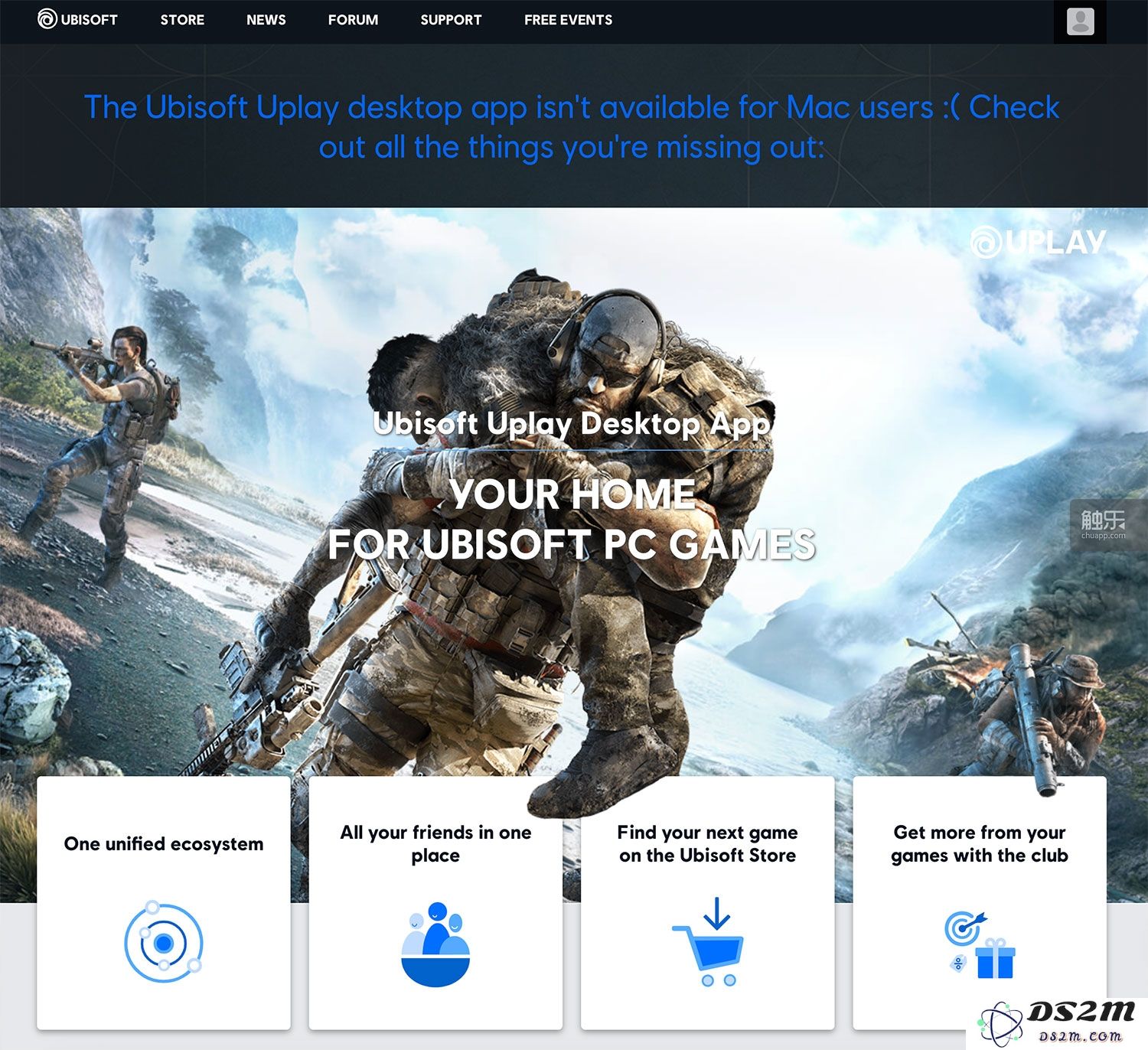The image size is (1148, 1050).
Task: Click the Uplay logo on banner
Action: (x=1038, y=243)
